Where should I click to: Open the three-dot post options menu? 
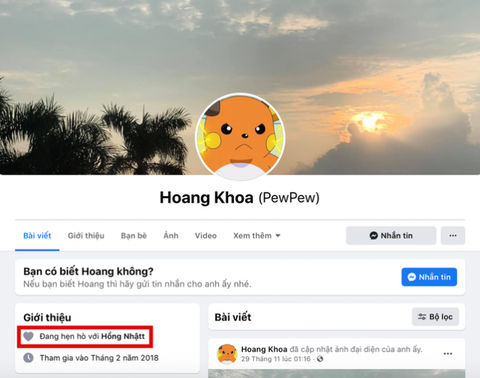(448, 354)
